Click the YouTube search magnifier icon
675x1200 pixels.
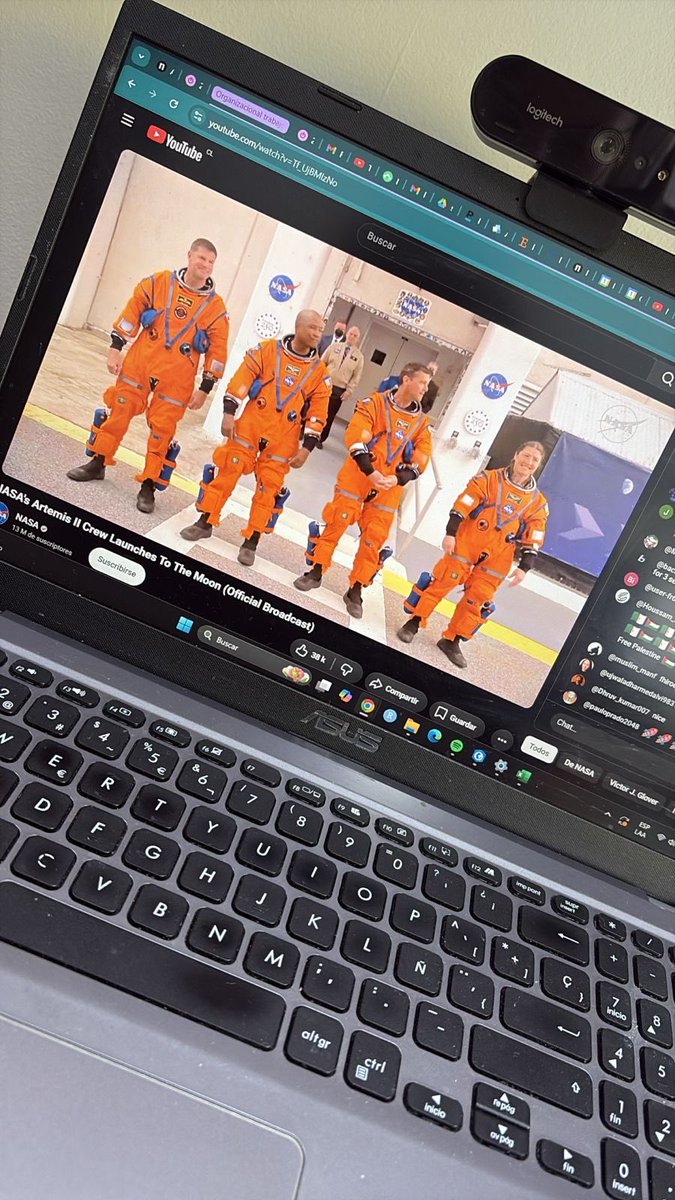click(x=667, y=377)
